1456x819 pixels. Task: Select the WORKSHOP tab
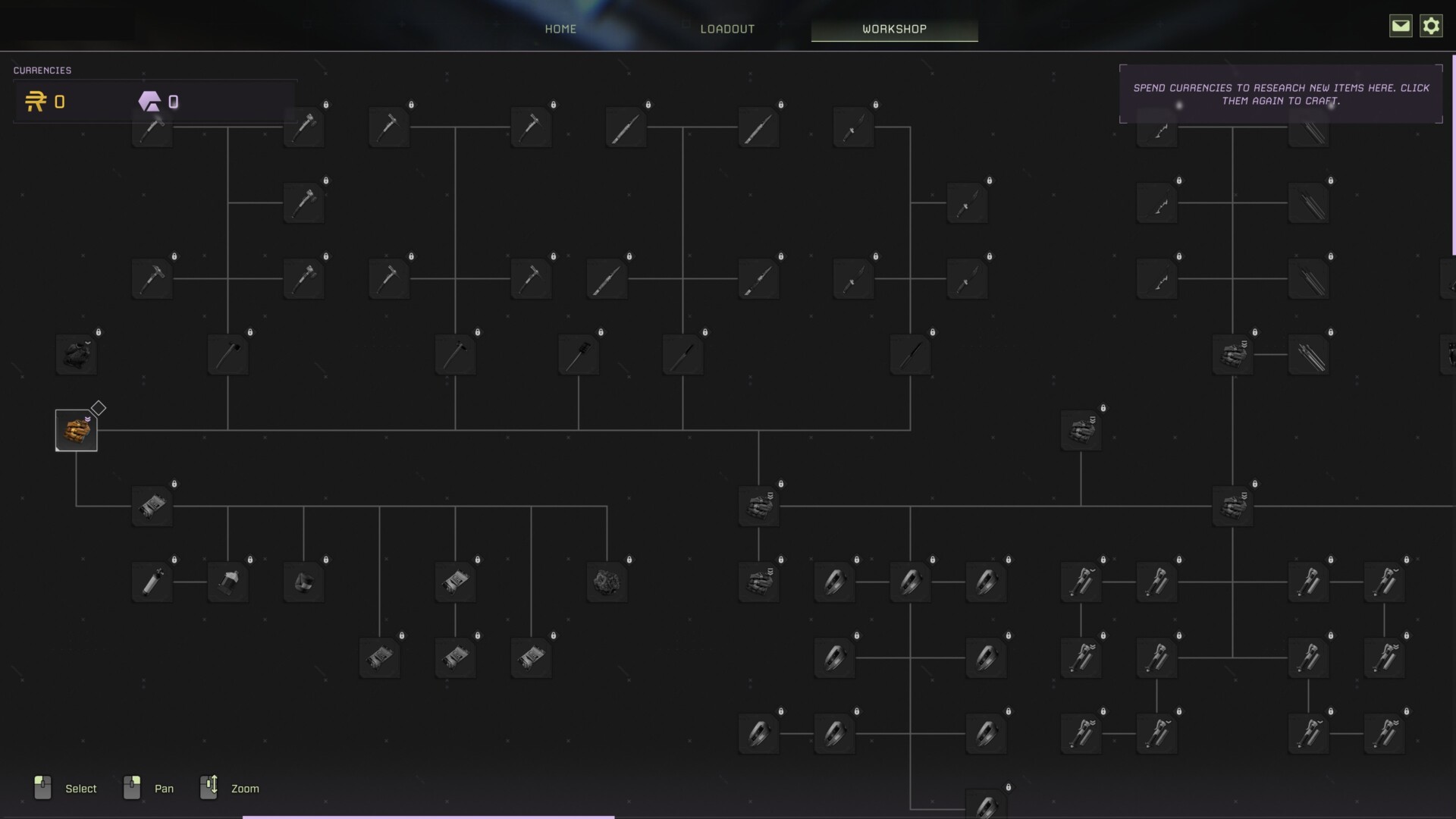(894, 29)
